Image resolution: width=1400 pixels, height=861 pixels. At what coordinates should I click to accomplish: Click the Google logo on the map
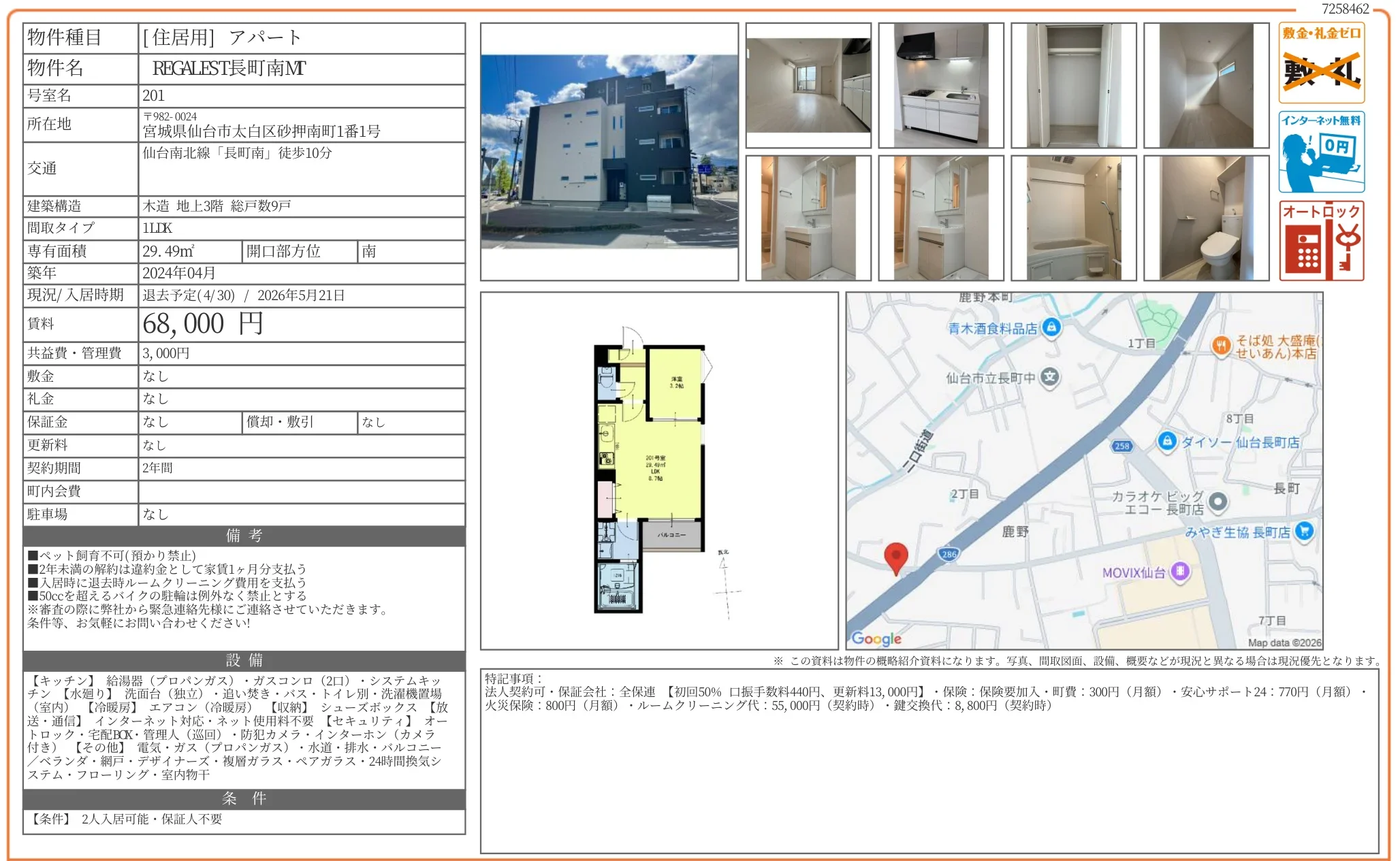876,638
